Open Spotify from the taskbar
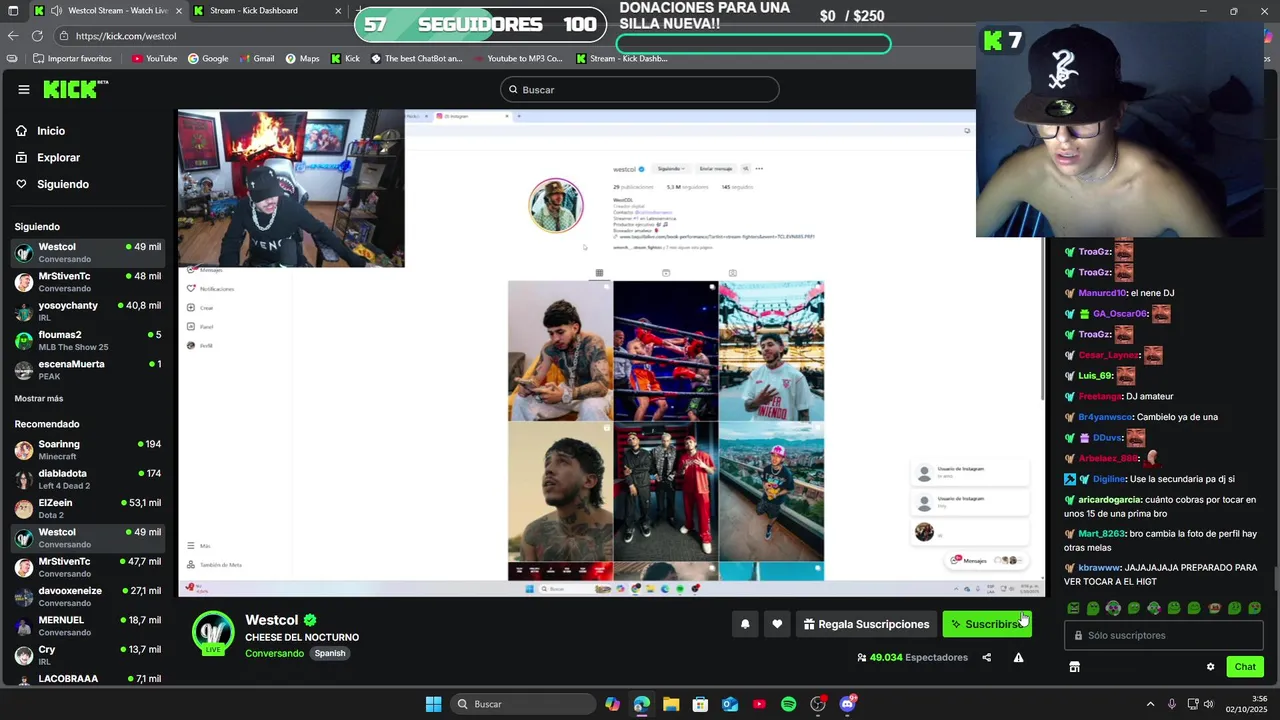This screenshot has height=720, width=1280. tap(788, 704)
